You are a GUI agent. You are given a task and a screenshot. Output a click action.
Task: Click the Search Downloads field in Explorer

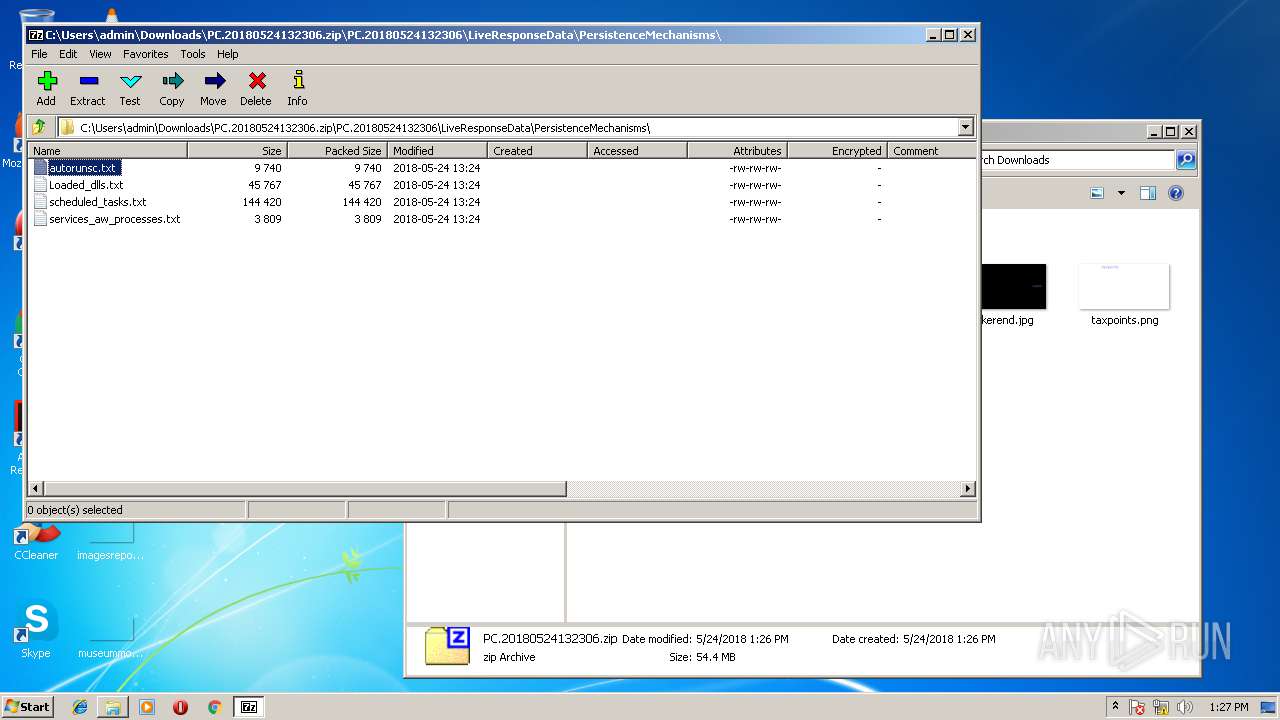pos(1077,160)
